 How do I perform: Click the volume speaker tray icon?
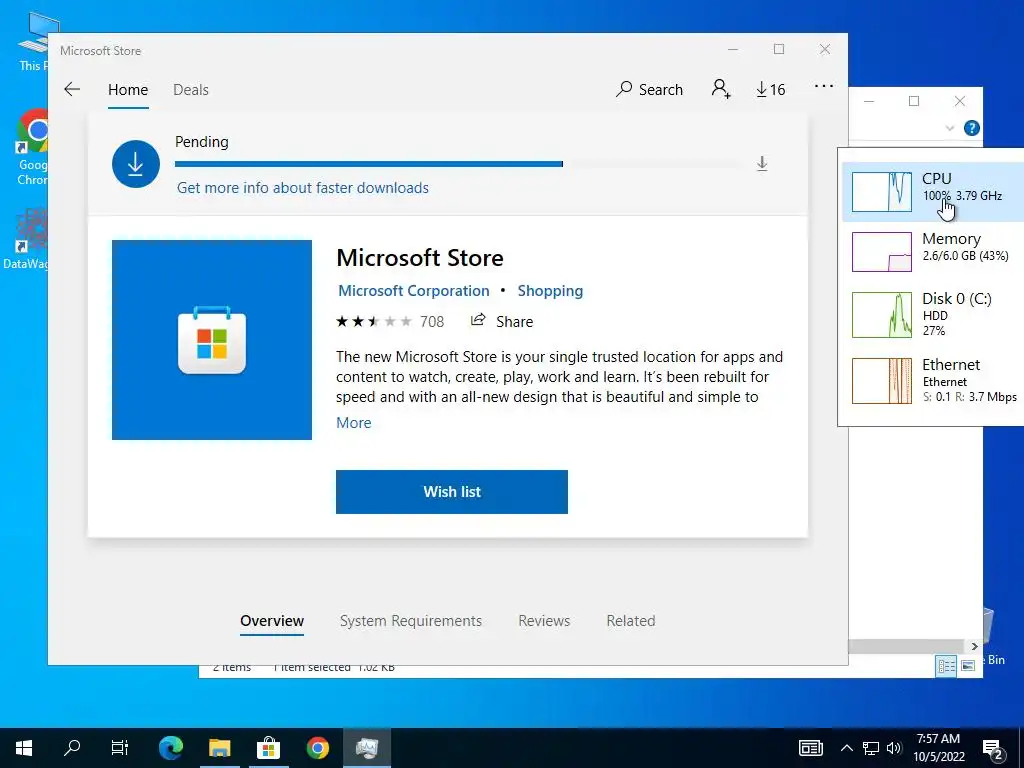click(x=894, y=748)
